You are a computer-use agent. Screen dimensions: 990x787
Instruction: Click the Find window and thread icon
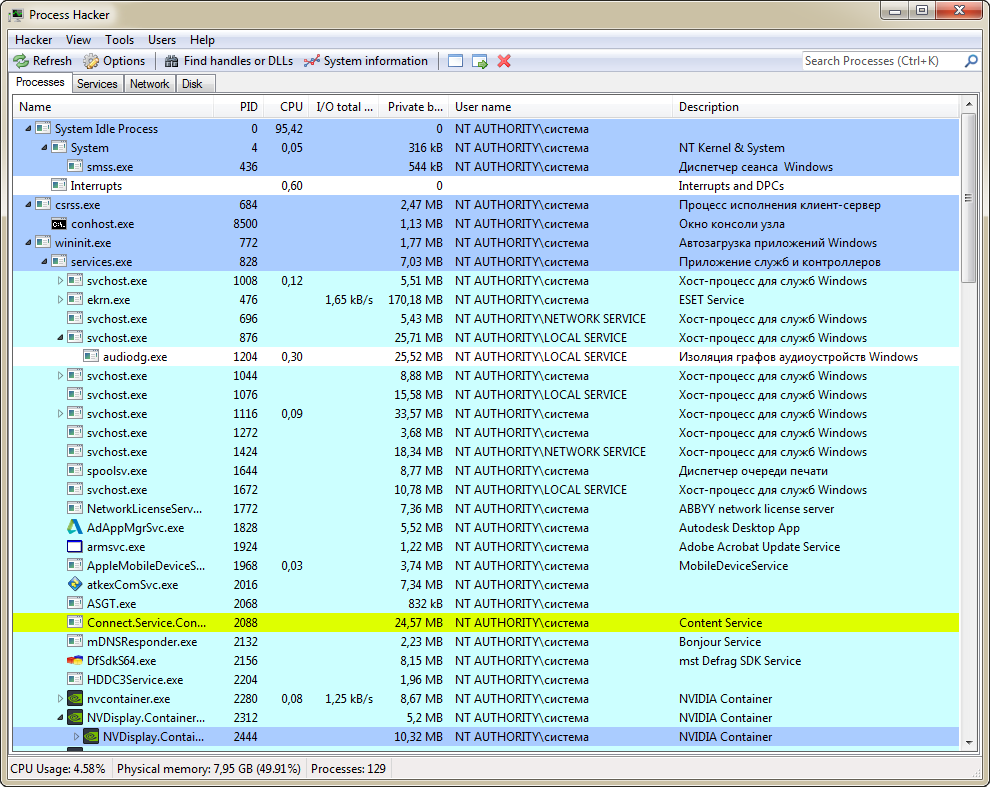(480, 61)
